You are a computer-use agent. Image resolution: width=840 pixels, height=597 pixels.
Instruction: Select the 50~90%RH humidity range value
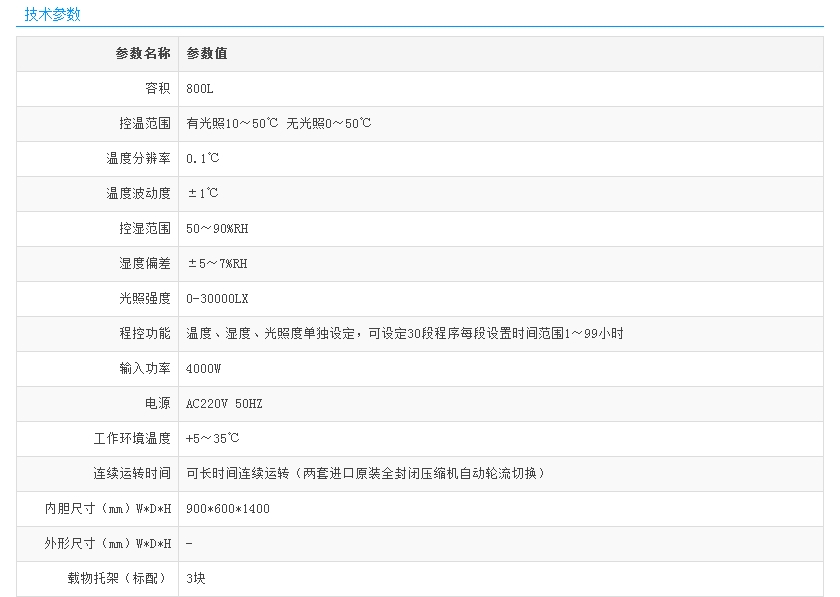coord(217,229)
